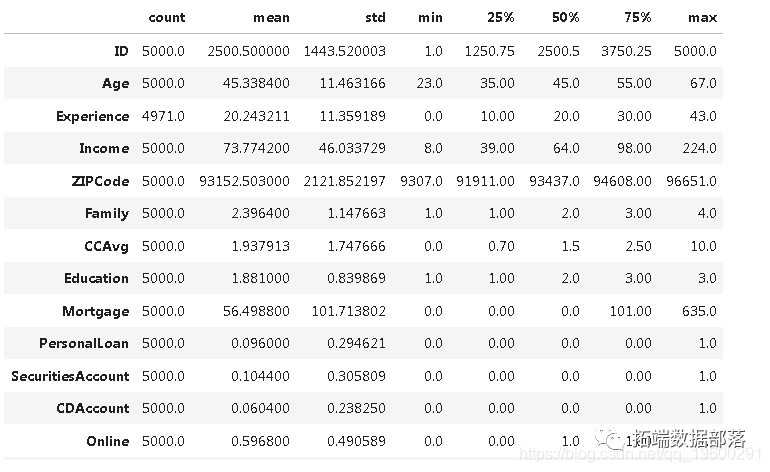Image resolution: width=770 pixels, height=472 pixels.
Task: Click Education std value 0.839869
Action: point(357,278)
